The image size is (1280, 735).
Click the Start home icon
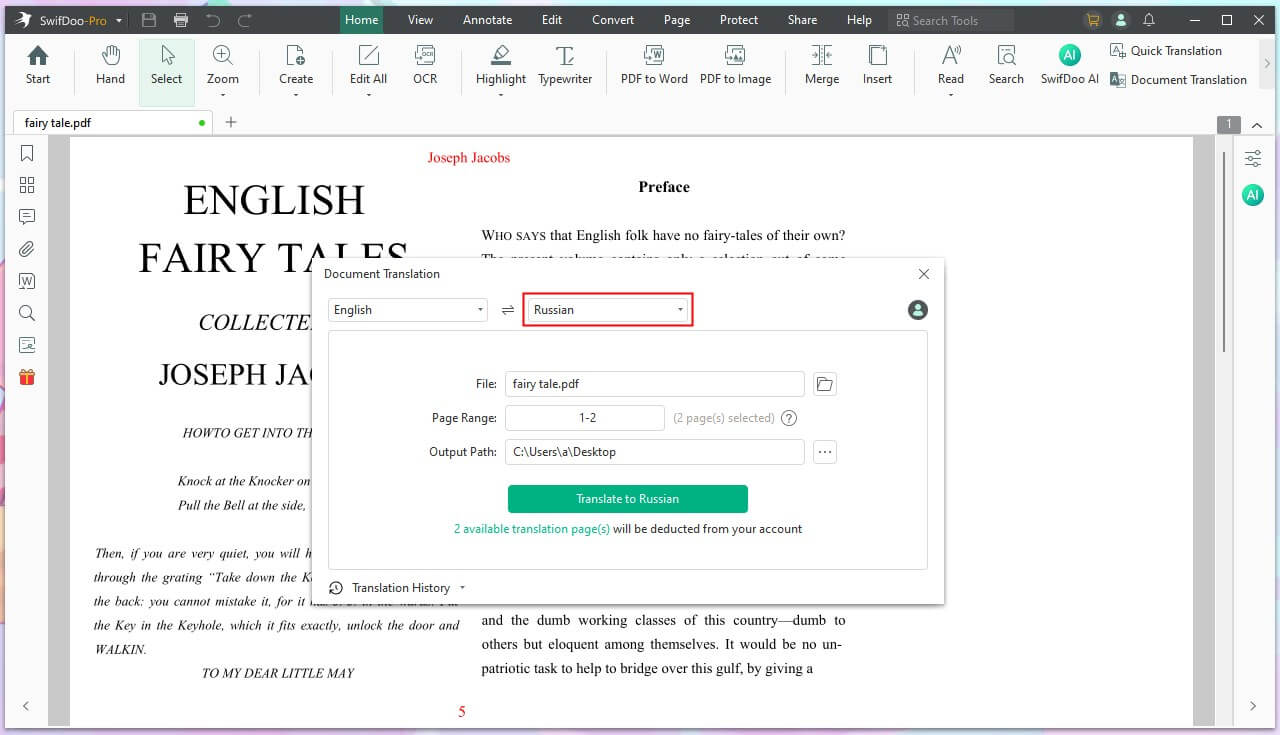(x=38, y=65)
